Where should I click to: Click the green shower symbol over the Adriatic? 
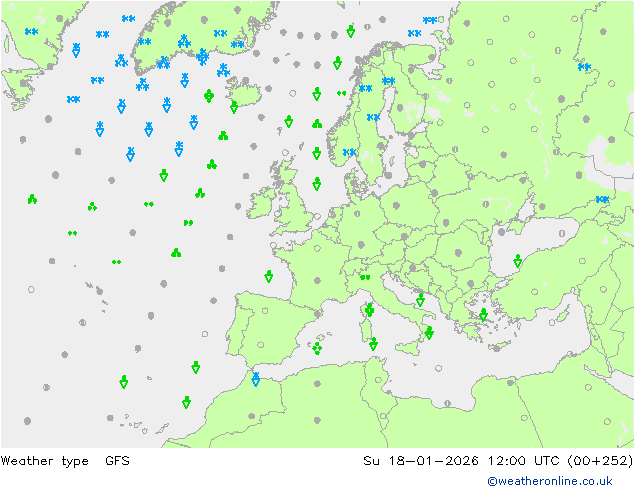pyautogui.click(x=420, y=300)
